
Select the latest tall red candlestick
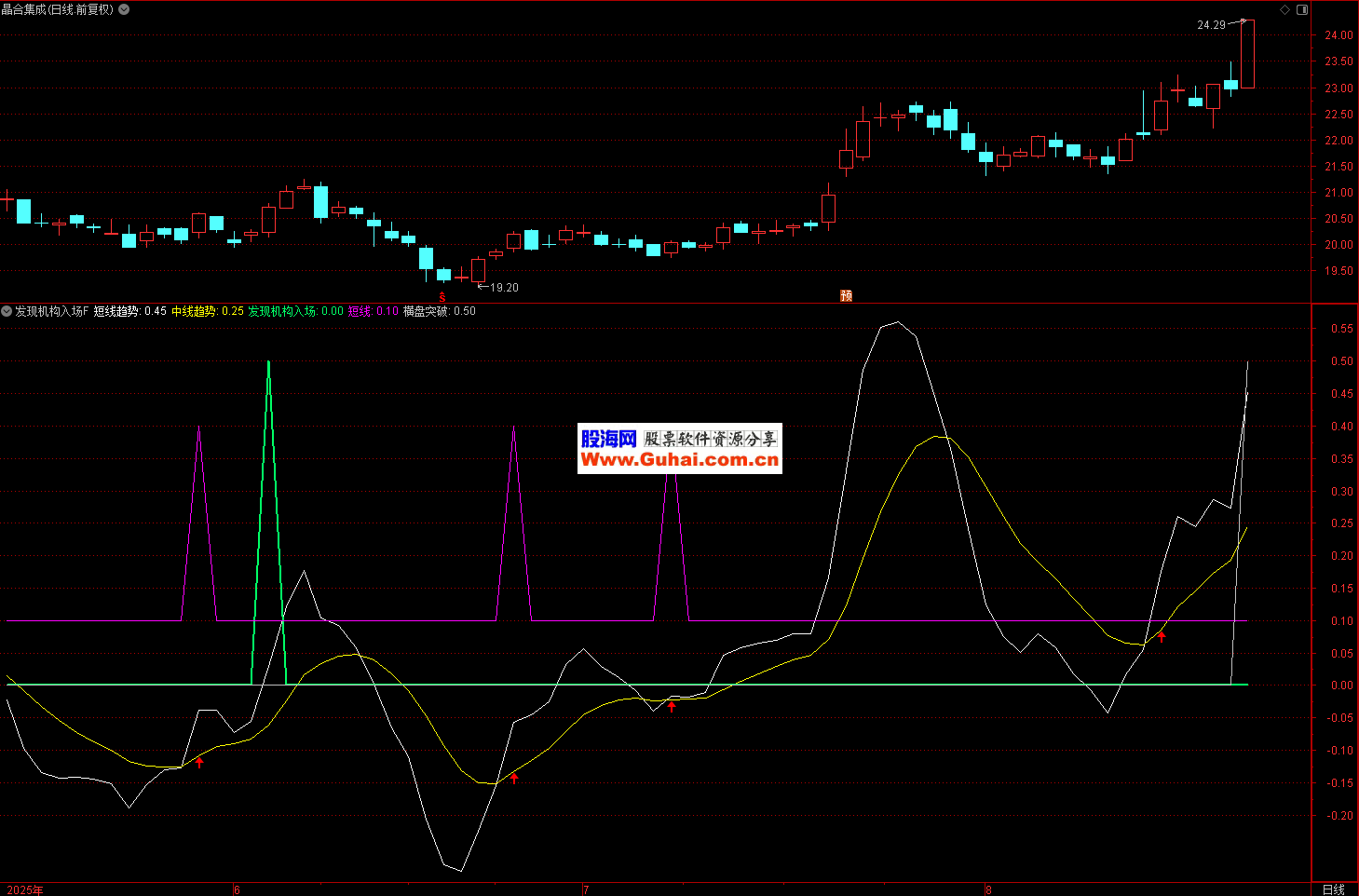click(1247, 54)
